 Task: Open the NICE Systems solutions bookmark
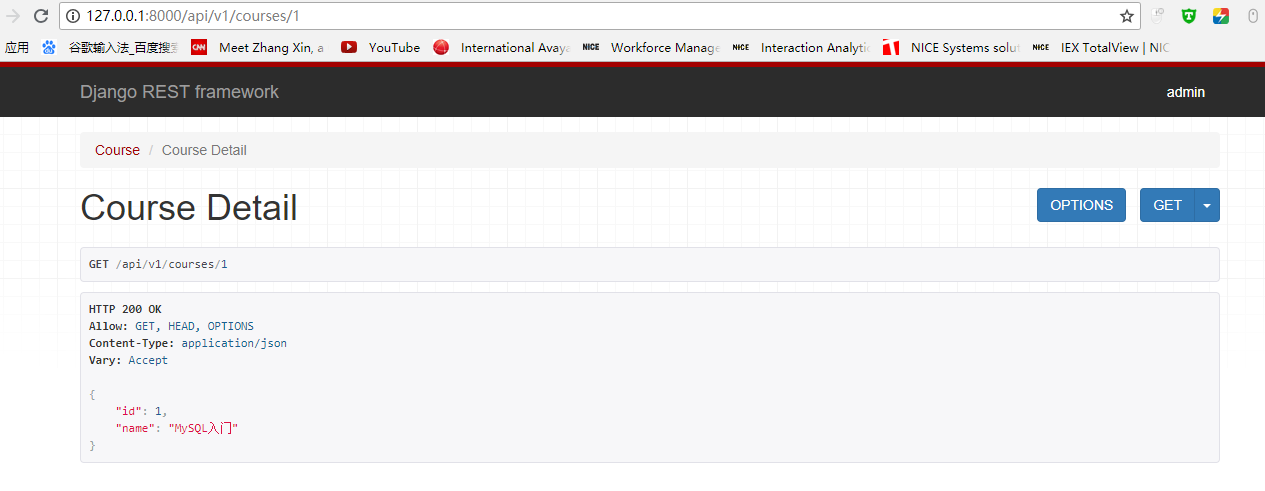point(951,47)
